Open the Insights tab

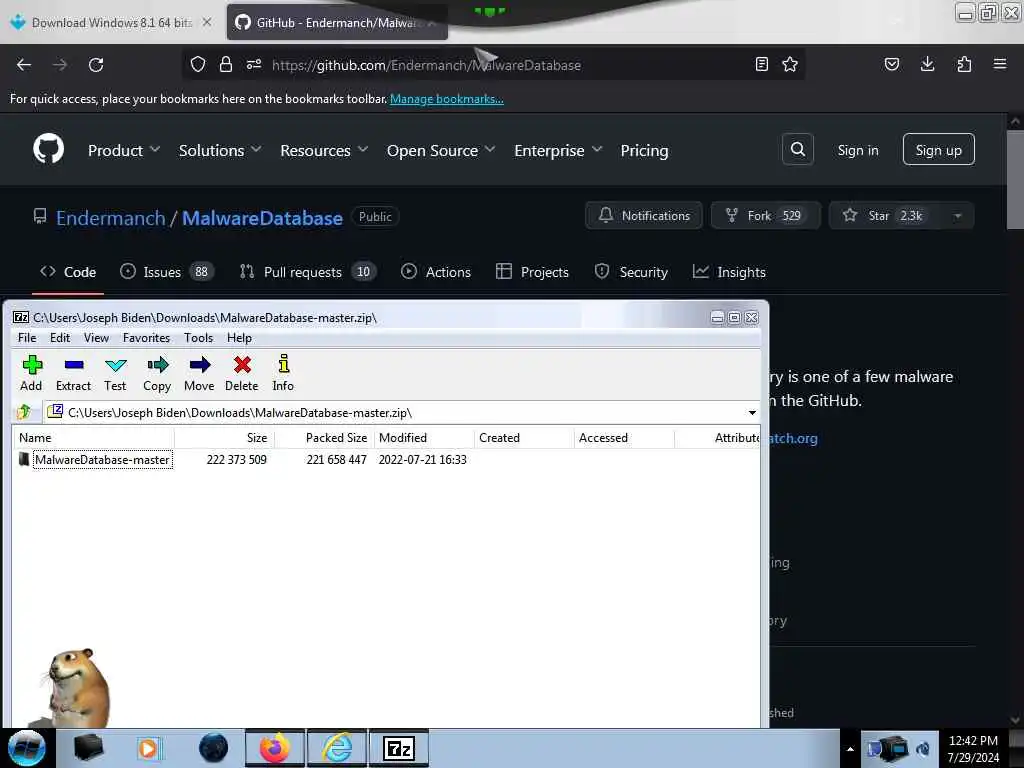coord(729,272)
